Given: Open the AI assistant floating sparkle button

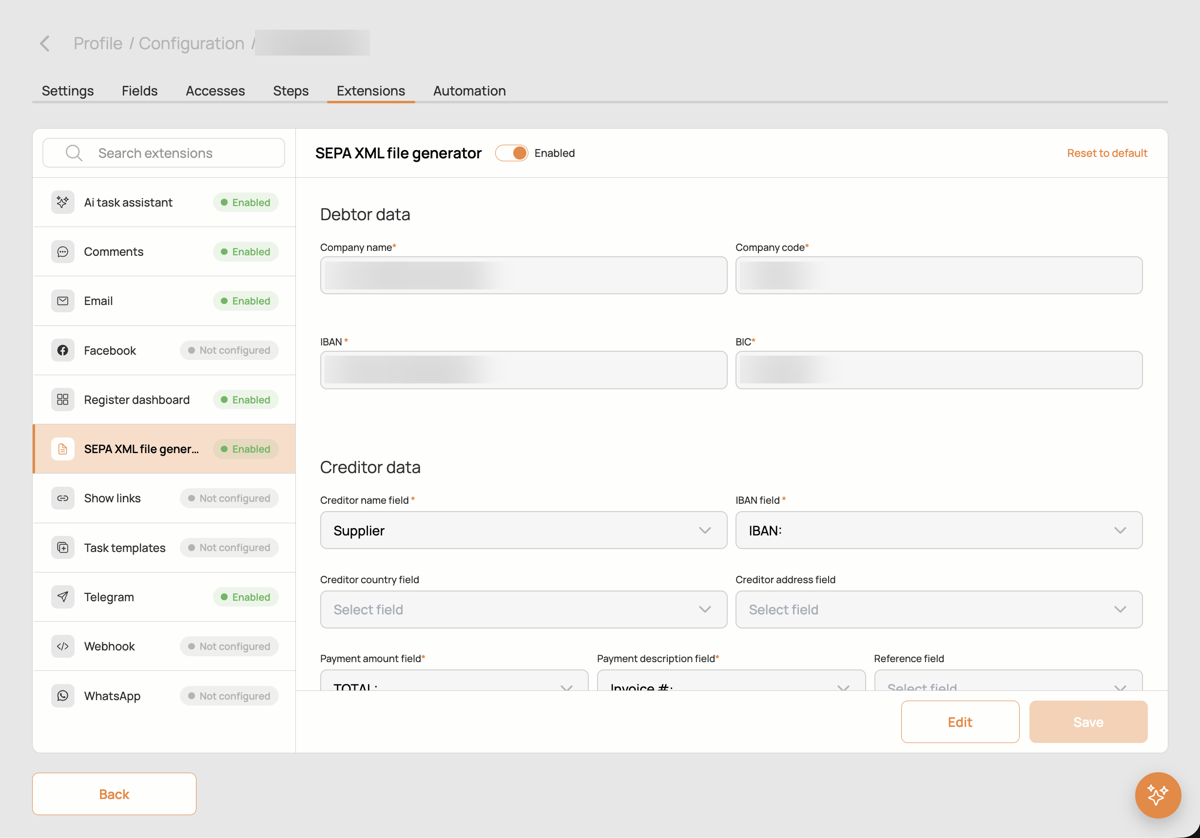Looking at the screenshot, I should pos(1158,795).
